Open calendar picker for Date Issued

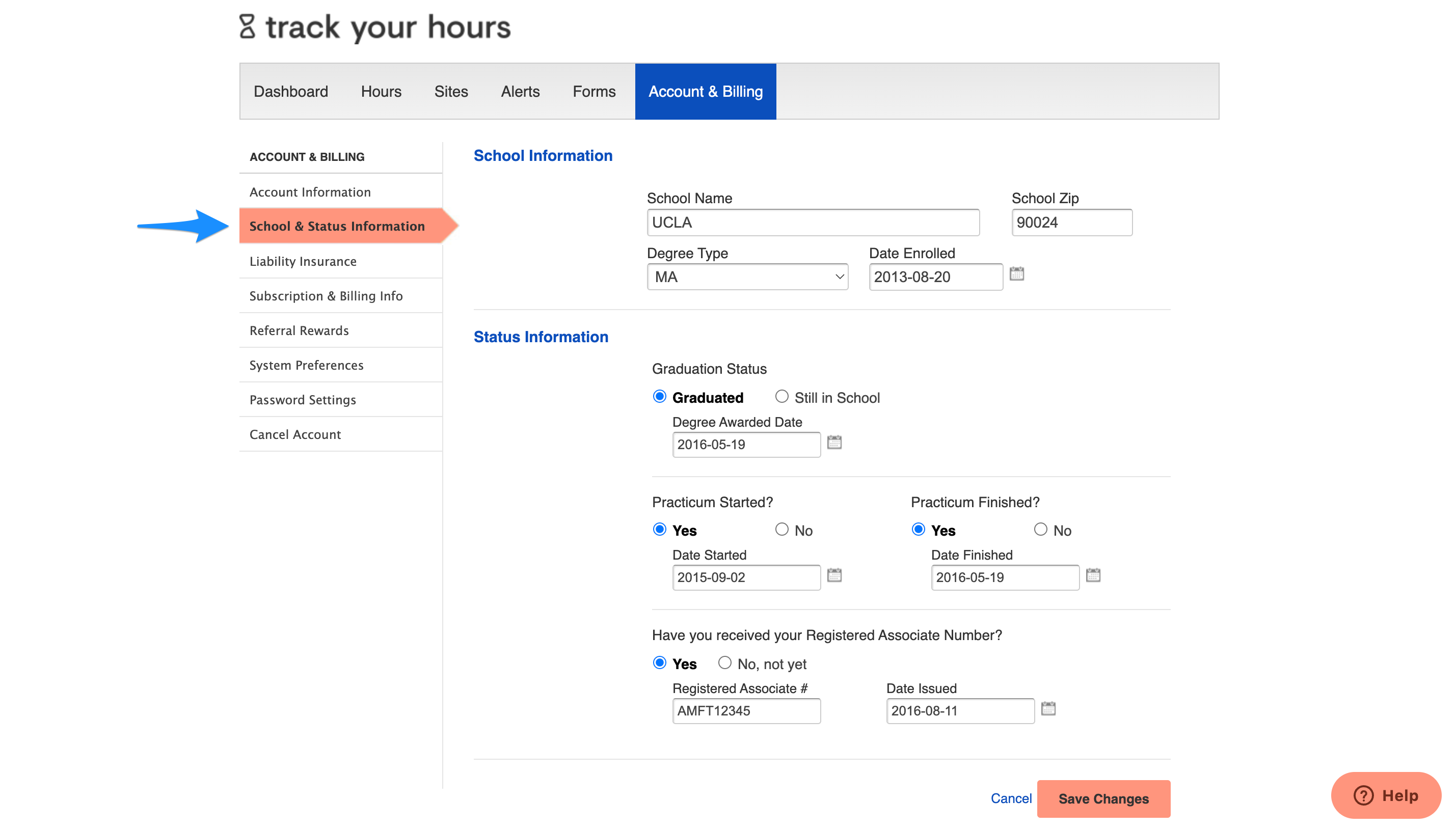pyautogui.click(x=1048, y=708)
